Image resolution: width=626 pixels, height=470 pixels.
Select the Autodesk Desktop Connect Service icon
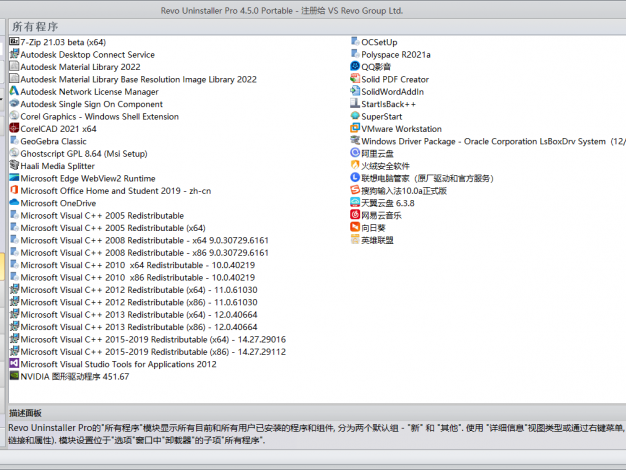14,54
